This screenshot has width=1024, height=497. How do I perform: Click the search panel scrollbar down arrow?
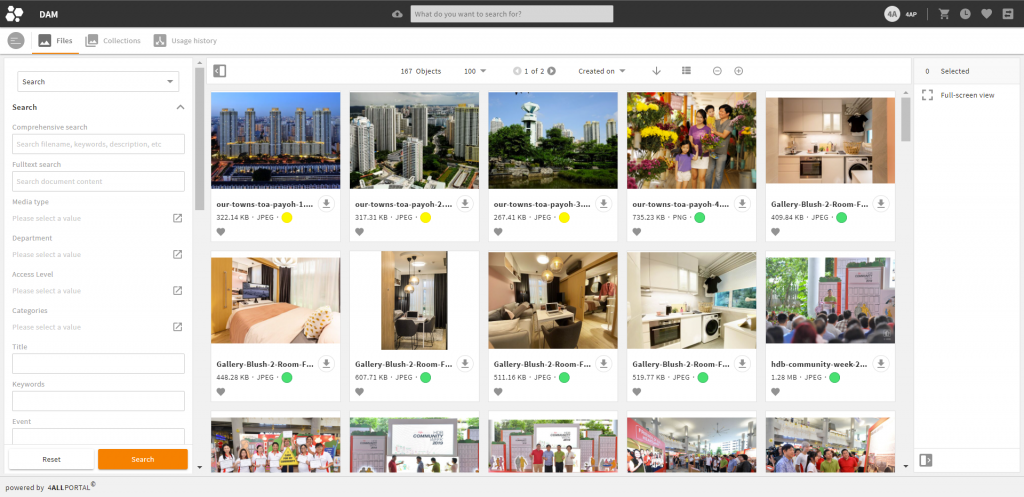(x=199, y=467)
